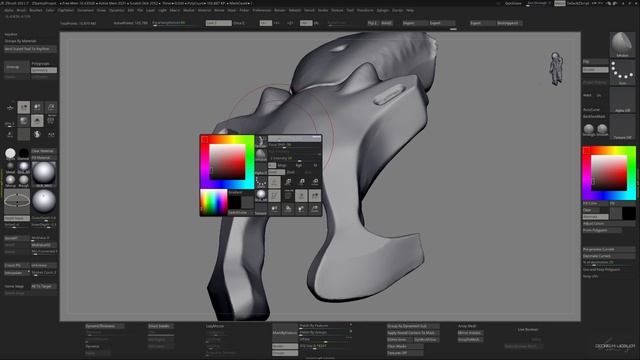640x360 pixels.
Task: Adjust the Focal Shift slider in the popup
Action: [294, 145]
